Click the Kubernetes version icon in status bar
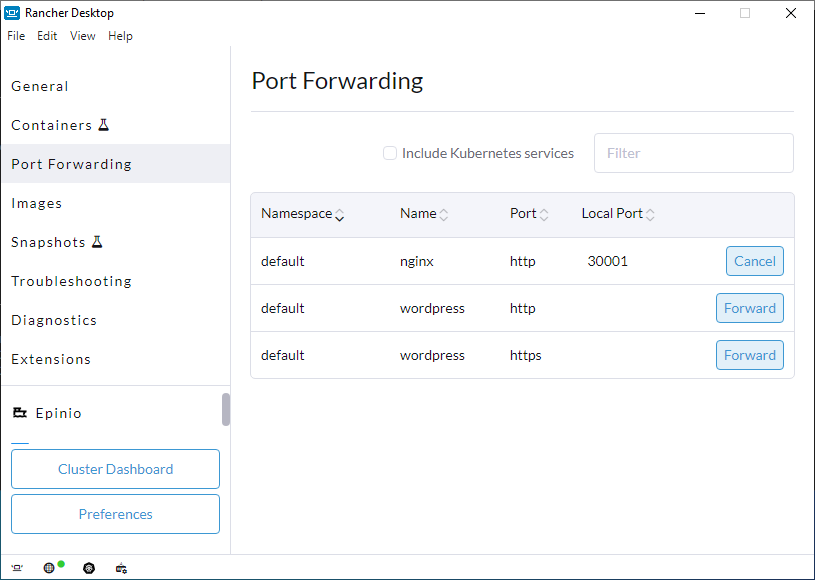 coord(89,568)
